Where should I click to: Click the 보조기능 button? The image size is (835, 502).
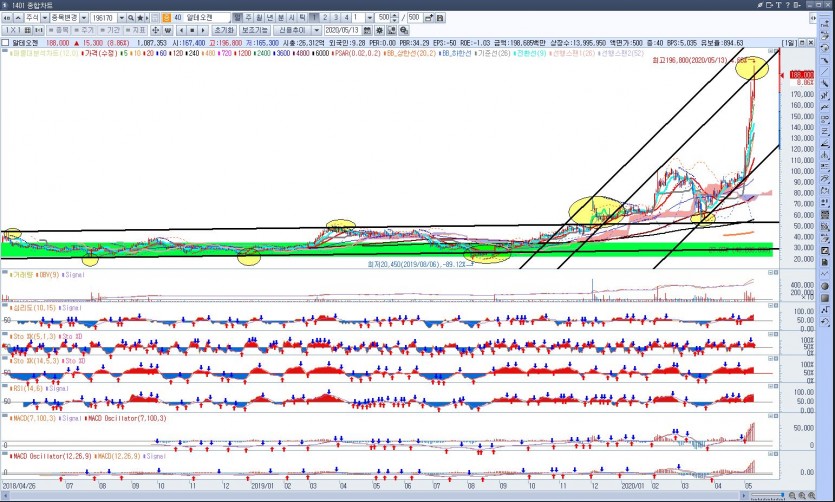[x=255, y=30]
